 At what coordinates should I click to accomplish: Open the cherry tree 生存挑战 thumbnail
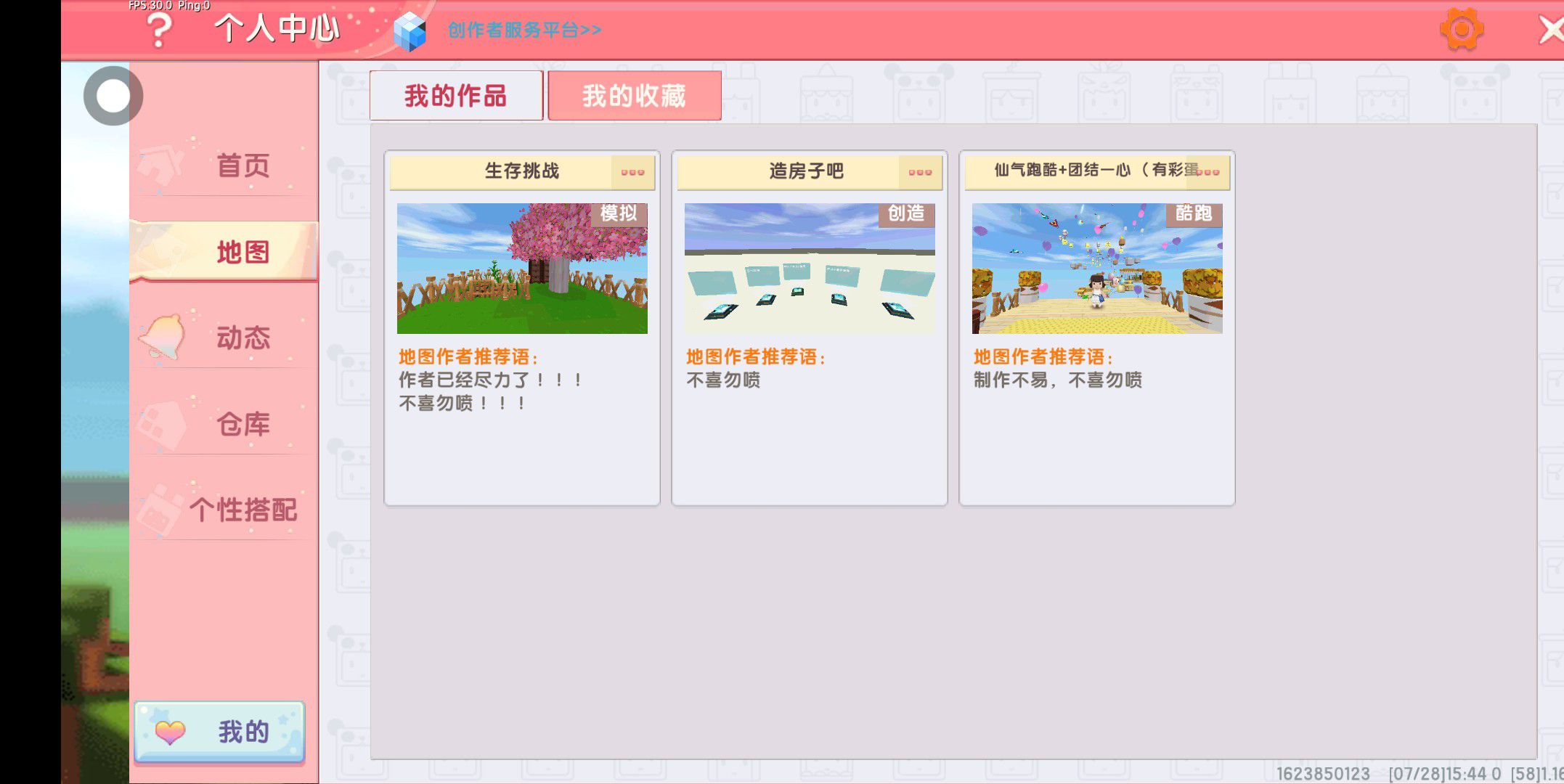522,269
